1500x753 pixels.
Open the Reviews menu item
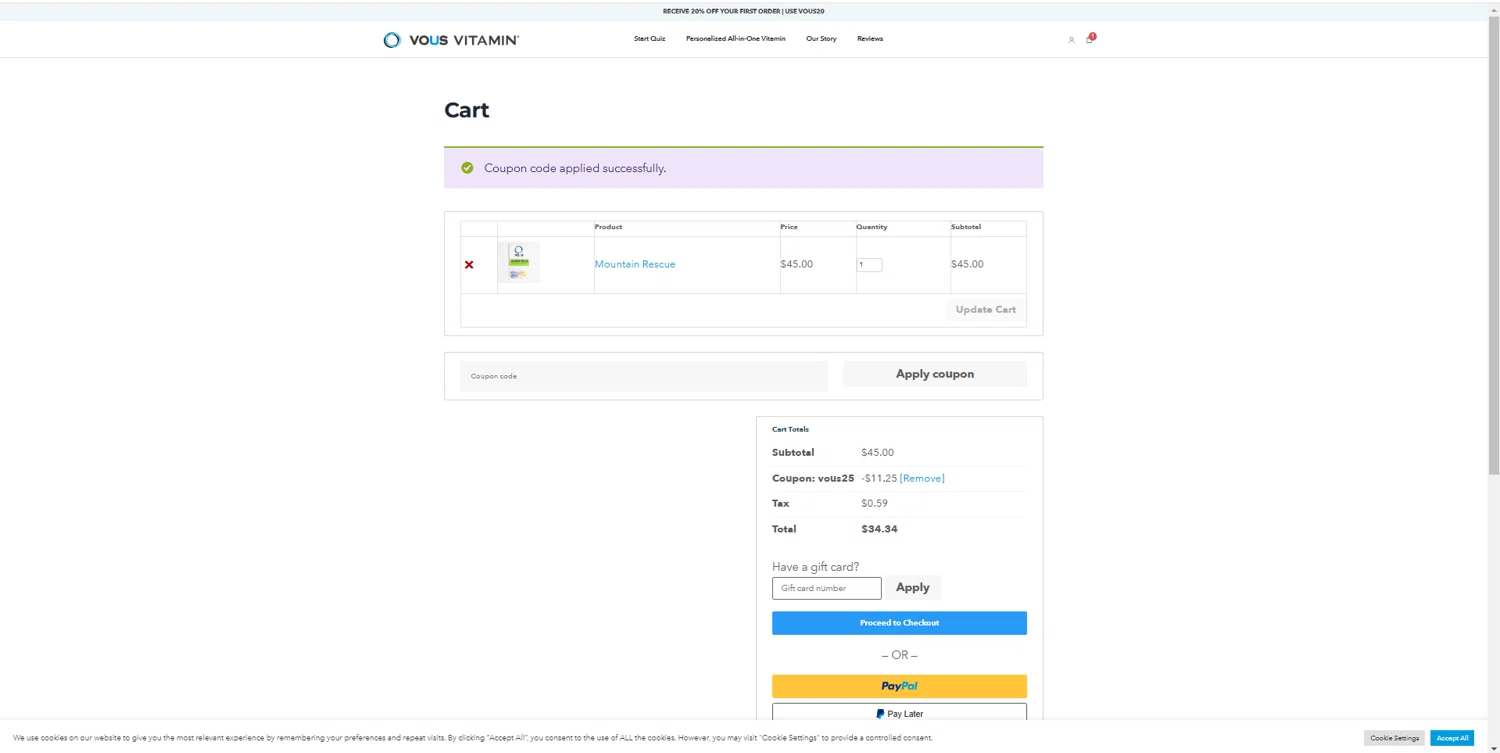pos(870,39)
